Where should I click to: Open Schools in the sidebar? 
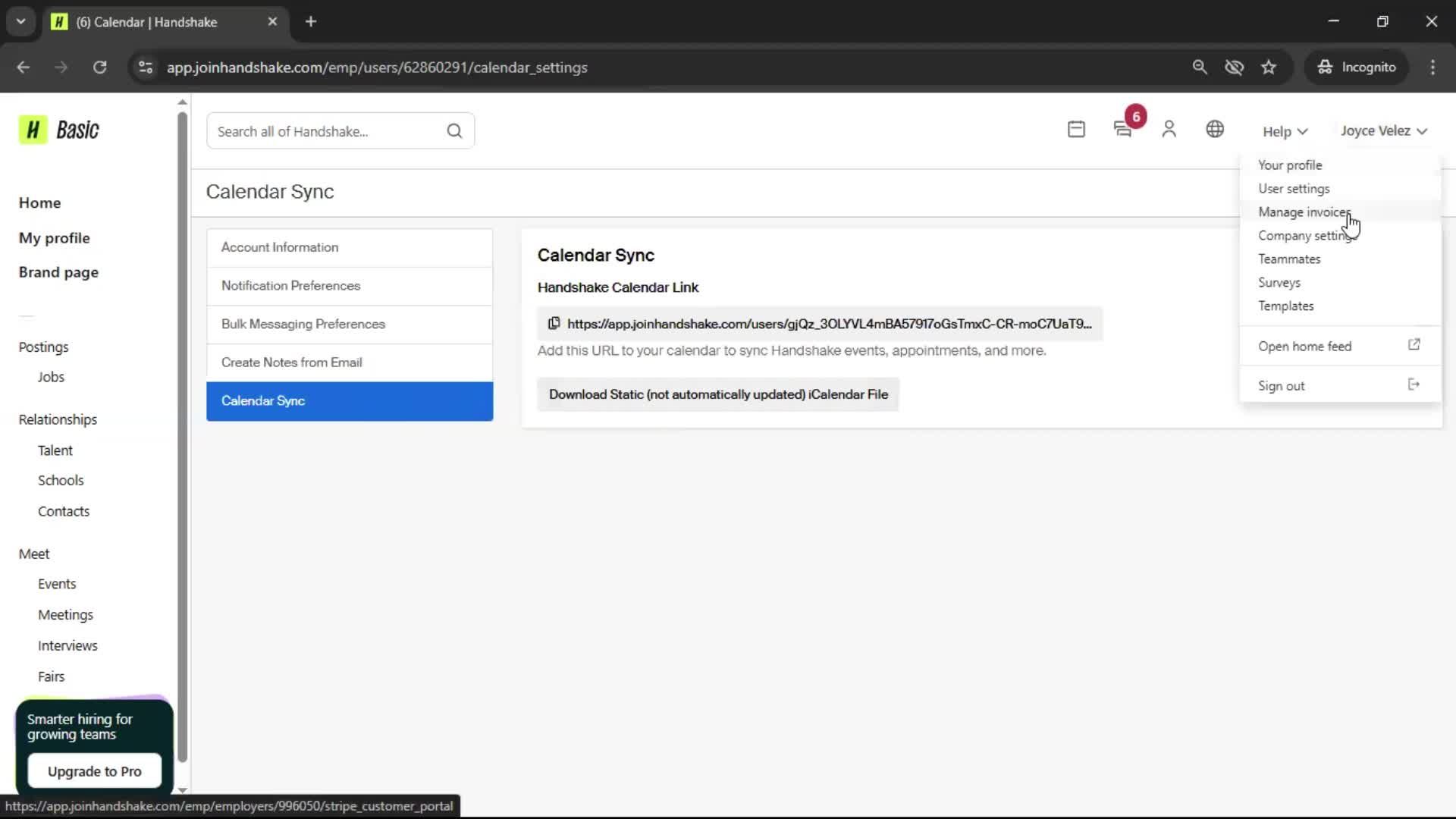pos(61,481)
